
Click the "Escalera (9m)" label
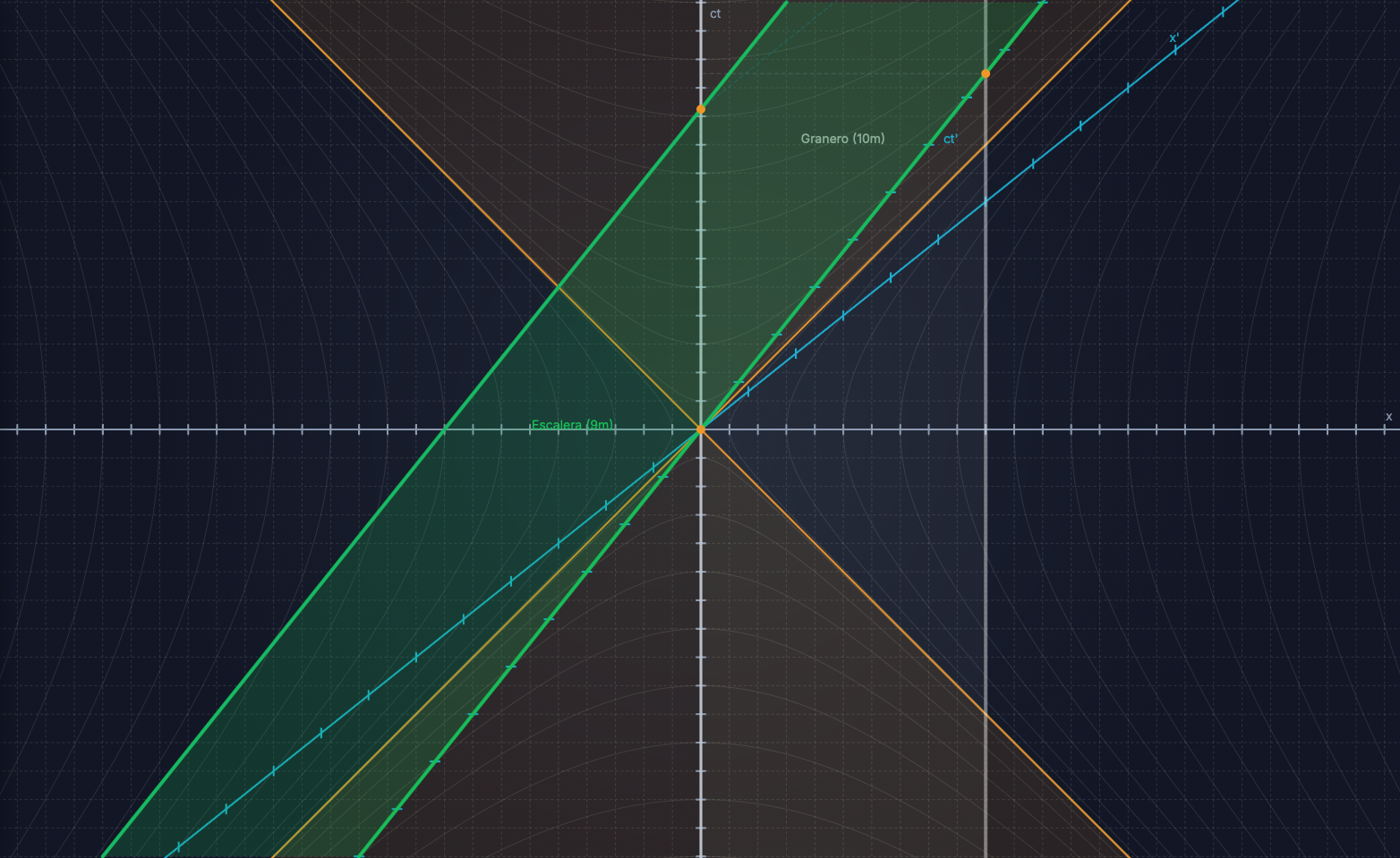pyautogui.click(x=572, y=425)
